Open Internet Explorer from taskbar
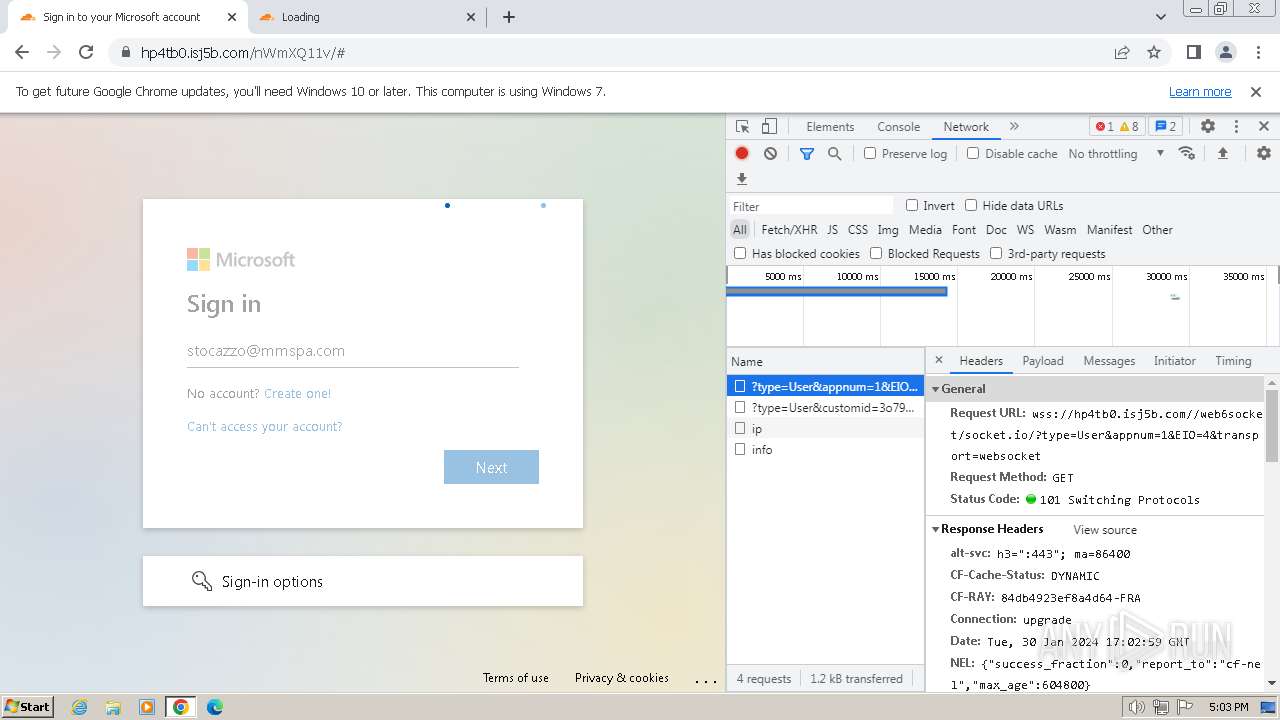This screenshot has width=1280, height=720. coord(80,707)
